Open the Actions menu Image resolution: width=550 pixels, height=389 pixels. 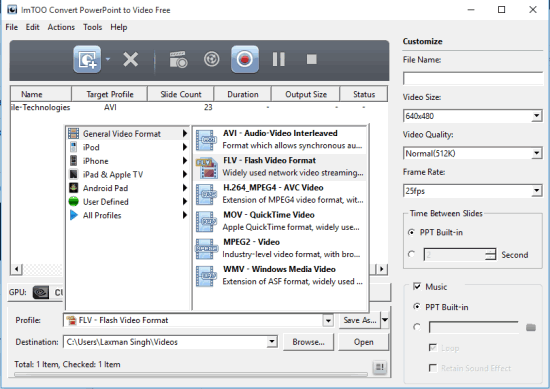point(61,27)
